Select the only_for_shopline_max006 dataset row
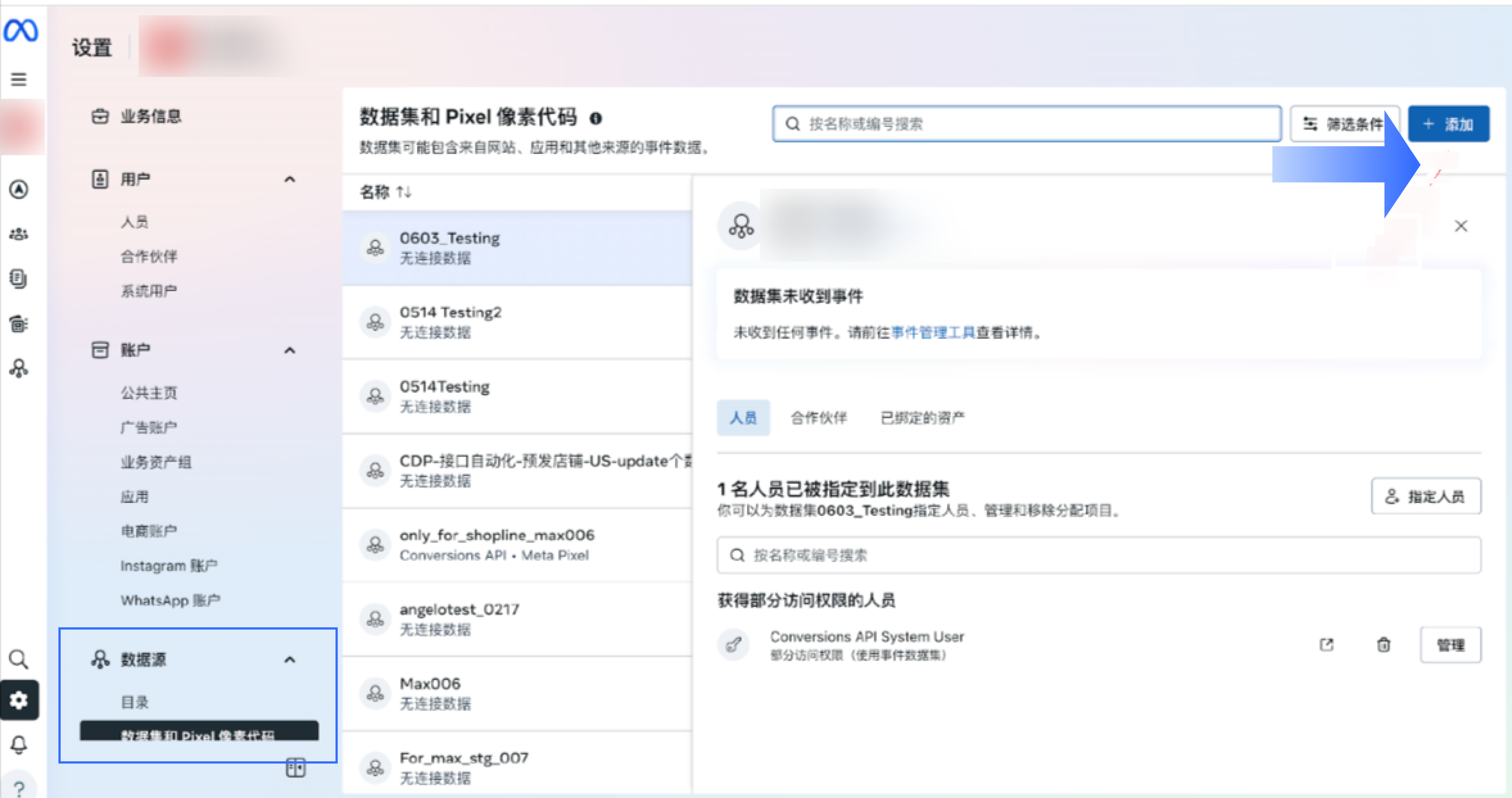1512x798 pixels. pos(517,545)
